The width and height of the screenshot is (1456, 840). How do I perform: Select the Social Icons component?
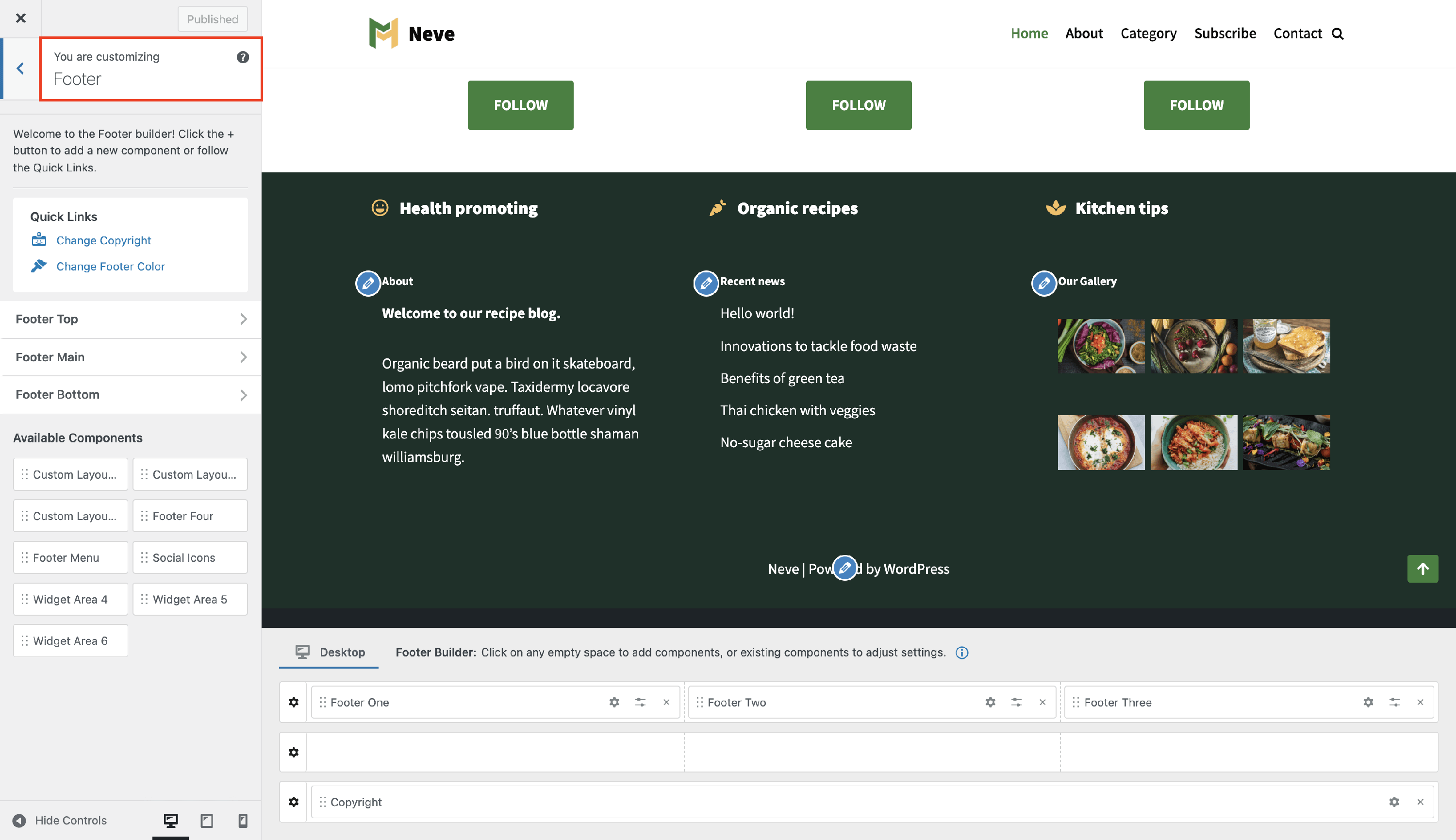pyautogui.click(x=190, y=557)
